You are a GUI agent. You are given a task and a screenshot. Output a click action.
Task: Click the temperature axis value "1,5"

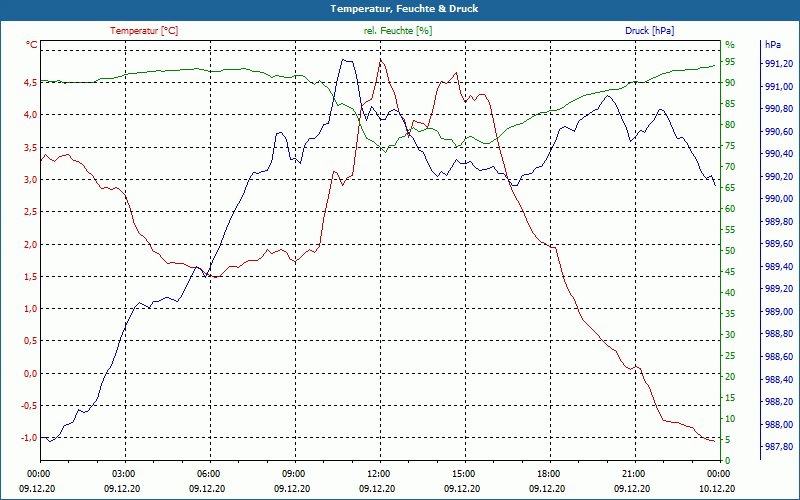pos(31,277)
